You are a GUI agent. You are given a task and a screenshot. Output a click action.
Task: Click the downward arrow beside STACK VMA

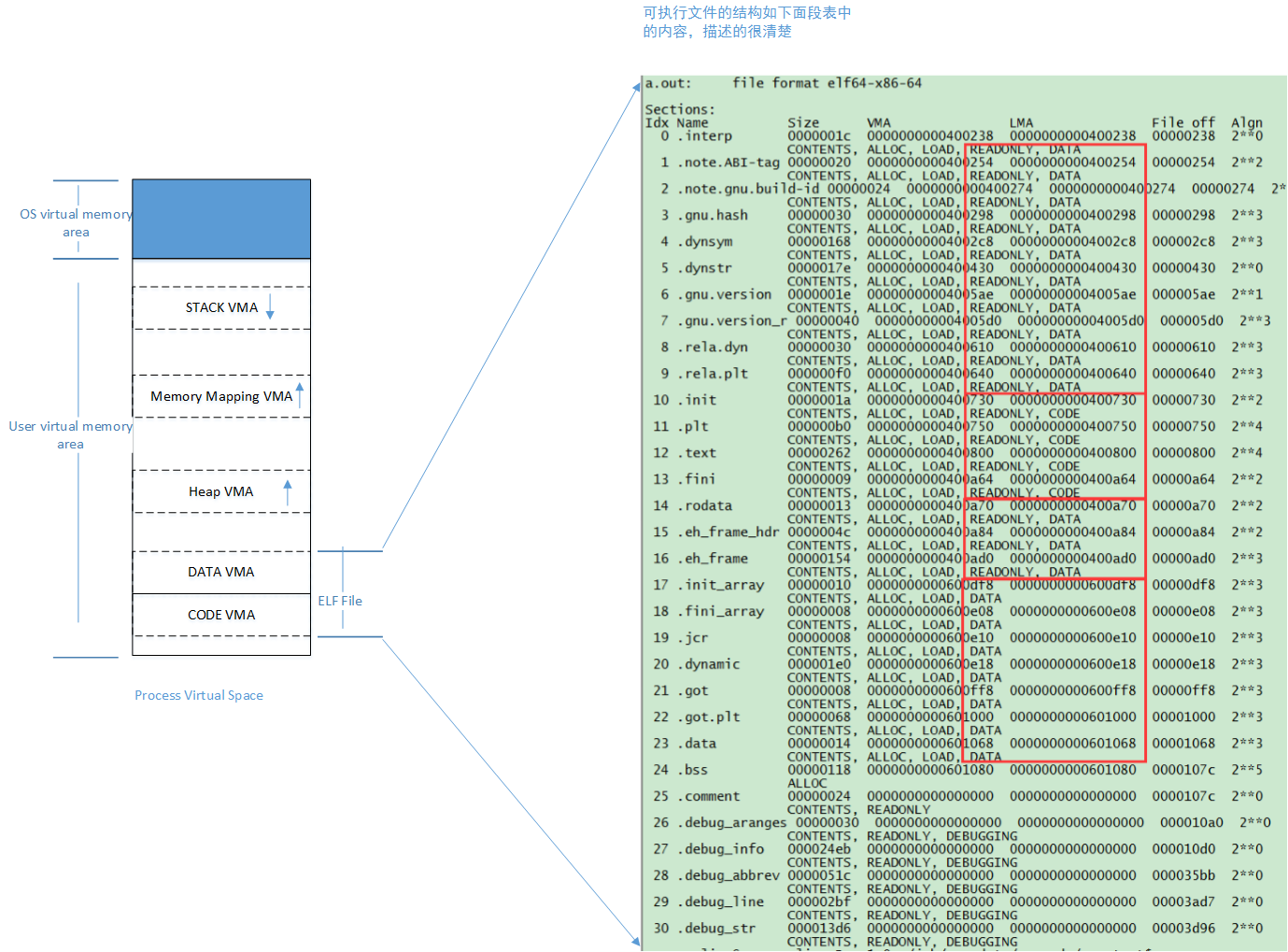point(270,306)
